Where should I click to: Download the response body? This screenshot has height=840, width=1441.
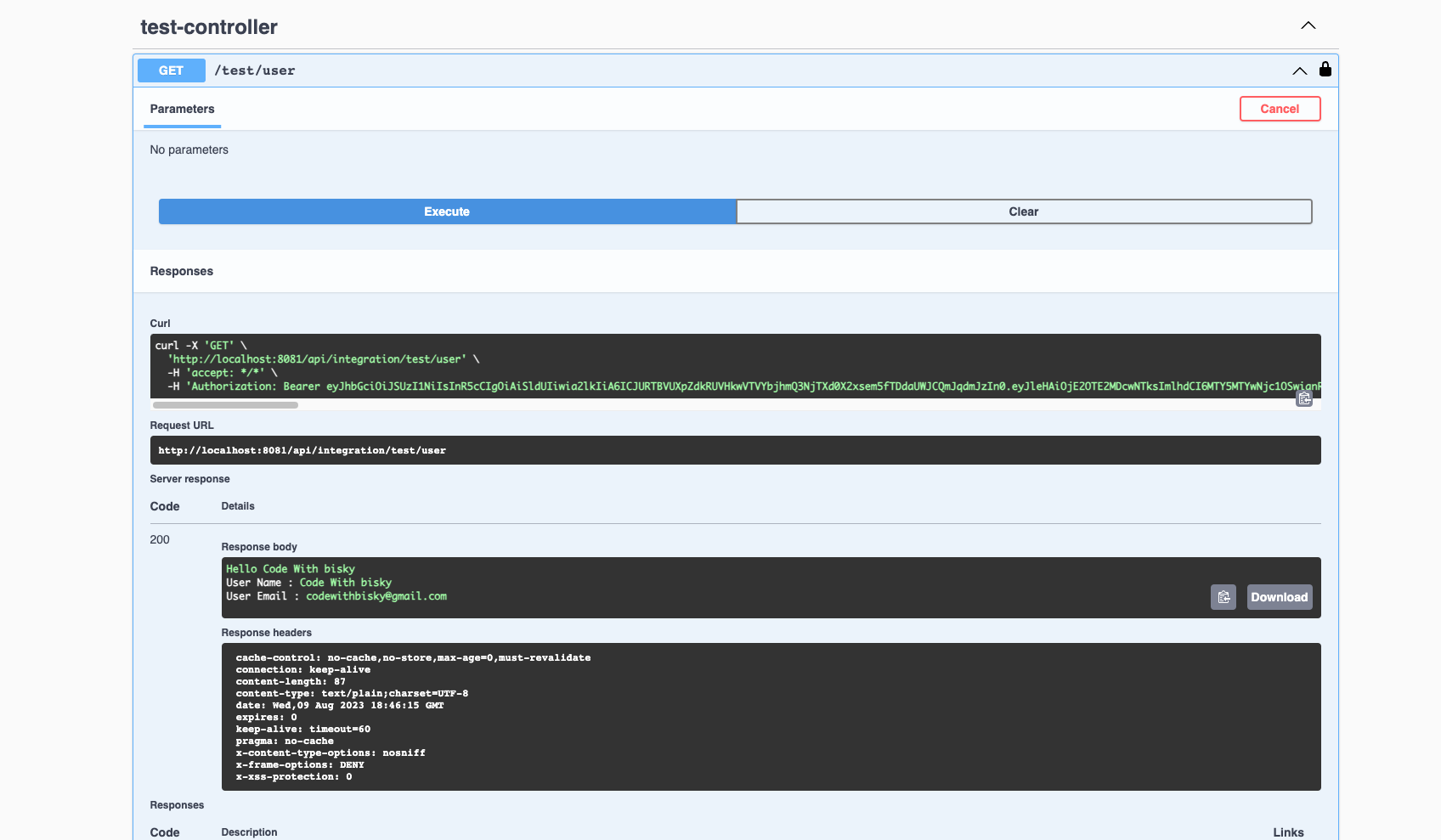pos(1279,597)
